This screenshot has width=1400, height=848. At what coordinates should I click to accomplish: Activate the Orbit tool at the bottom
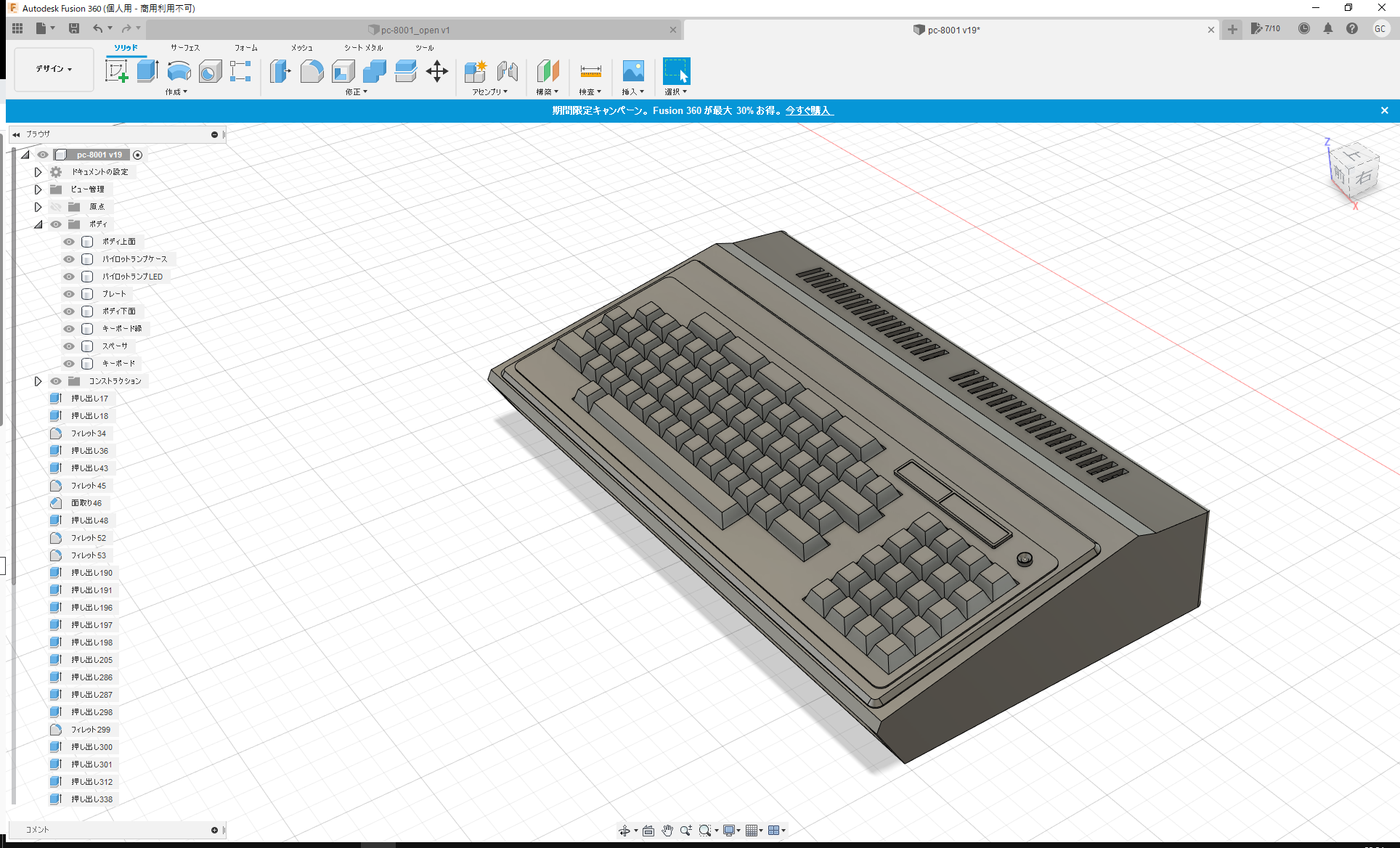click(625, 830)
